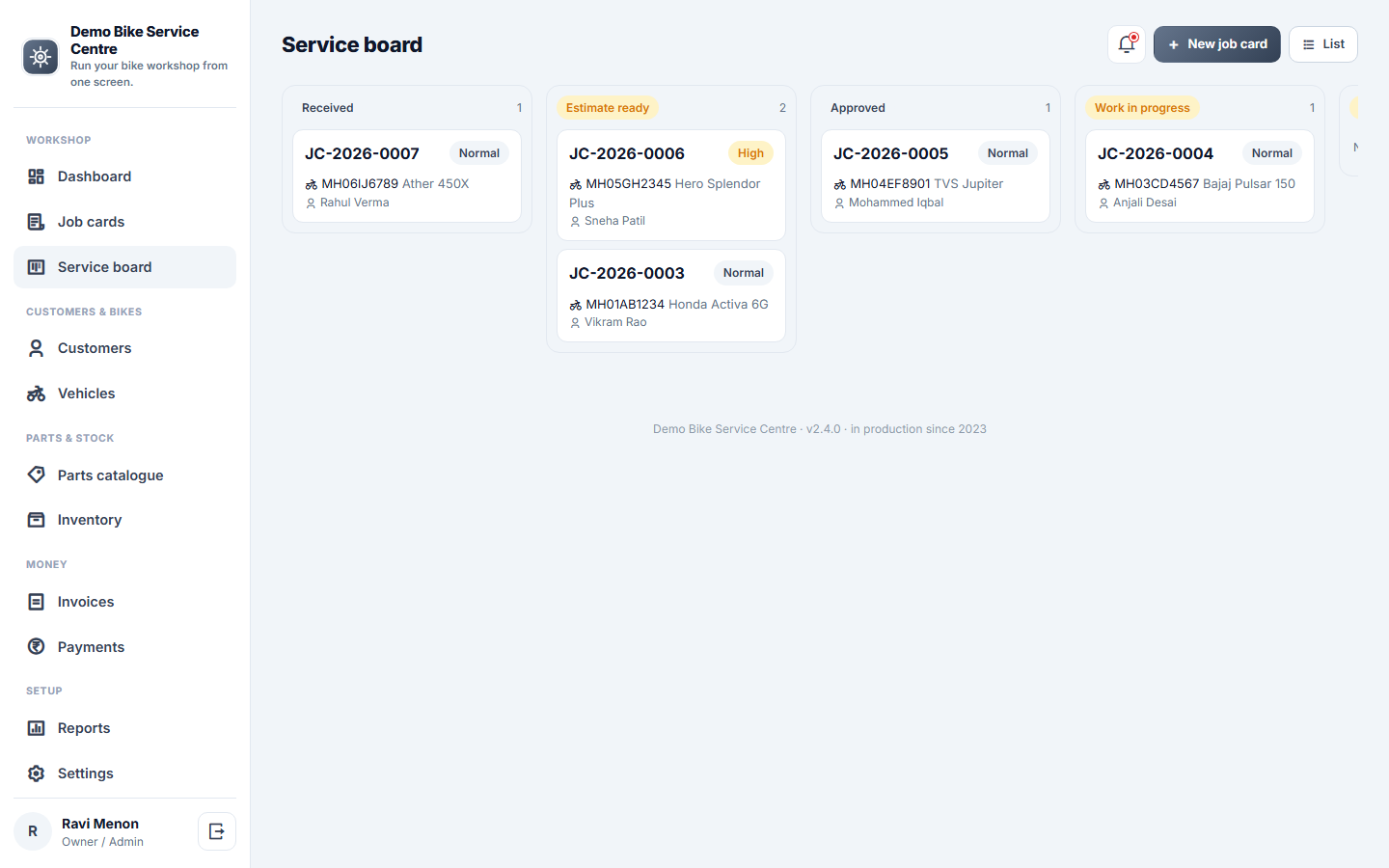
Task: Click the Service board kanban icon
Action: (37, 267)
